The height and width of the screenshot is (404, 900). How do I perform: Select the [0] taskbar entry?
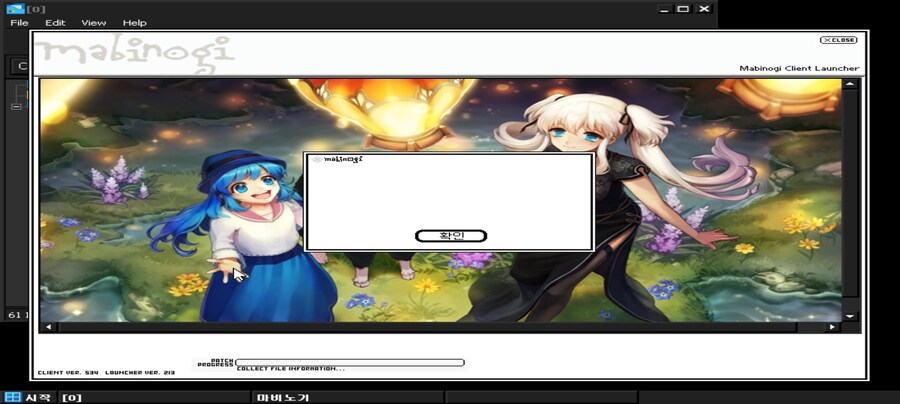coord(155,397)
